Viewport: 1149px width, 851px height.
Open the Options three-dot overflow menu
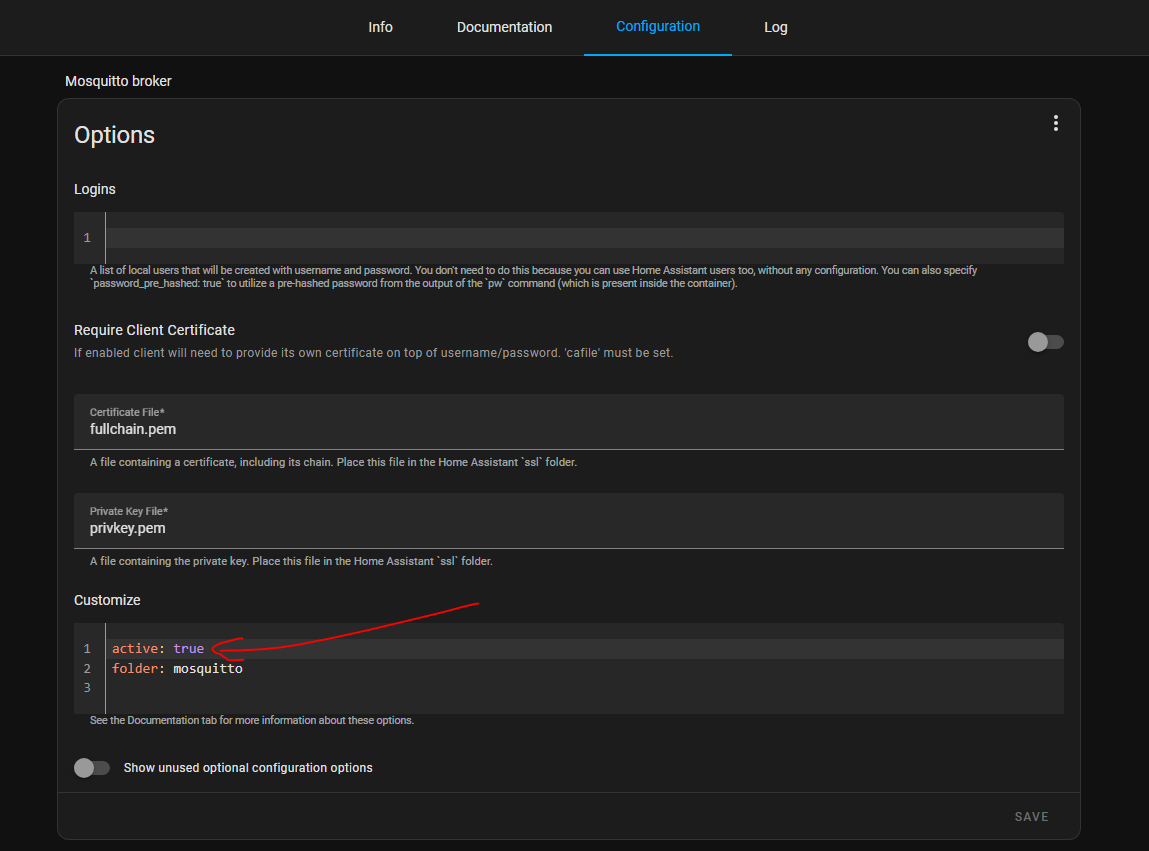tap(1055, 123)
